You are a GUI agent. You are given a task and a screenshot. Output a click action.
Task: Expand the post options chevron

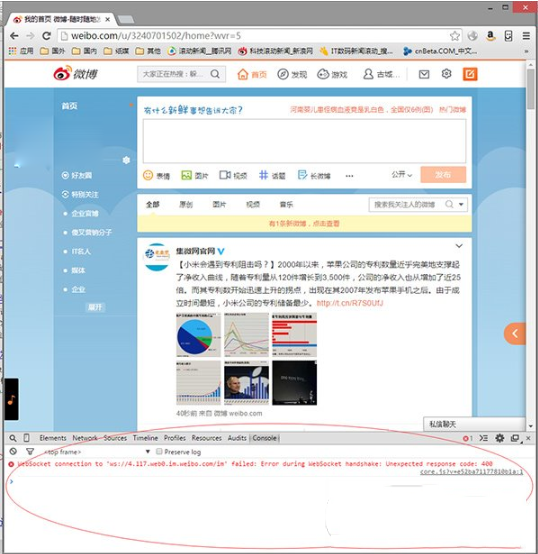click(x=459, y=246)
